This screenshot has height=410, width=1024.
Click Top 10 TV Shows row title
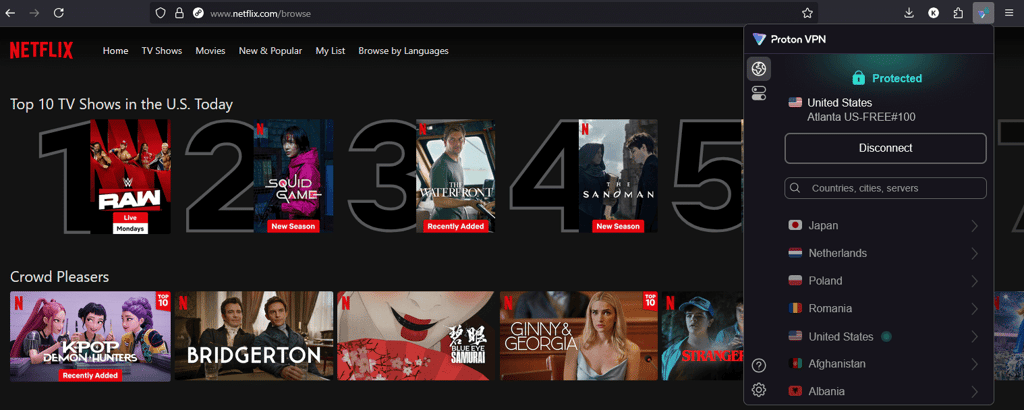(x=121, y=104)
